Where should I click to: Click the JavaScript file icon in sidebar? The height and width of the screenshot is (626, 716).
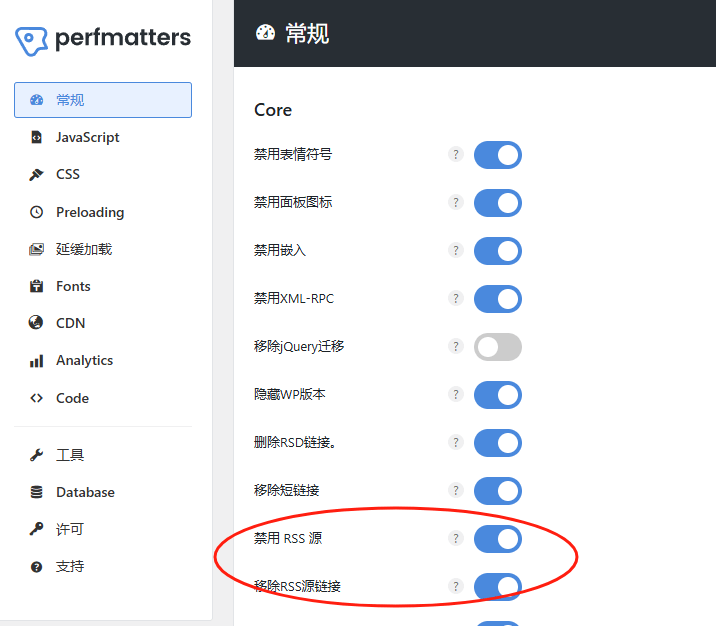click(x=37, y=137)
